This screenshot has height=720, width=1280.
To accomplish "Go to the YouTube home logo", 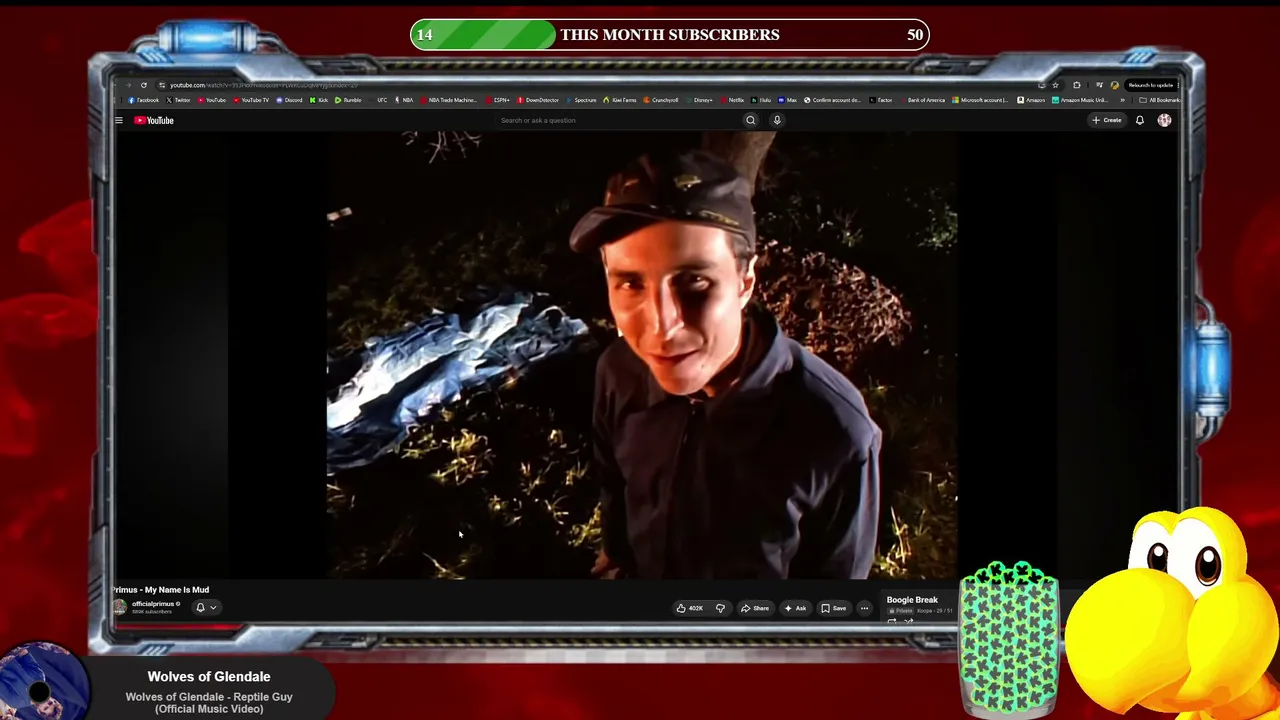I will [x=154, y=120].
